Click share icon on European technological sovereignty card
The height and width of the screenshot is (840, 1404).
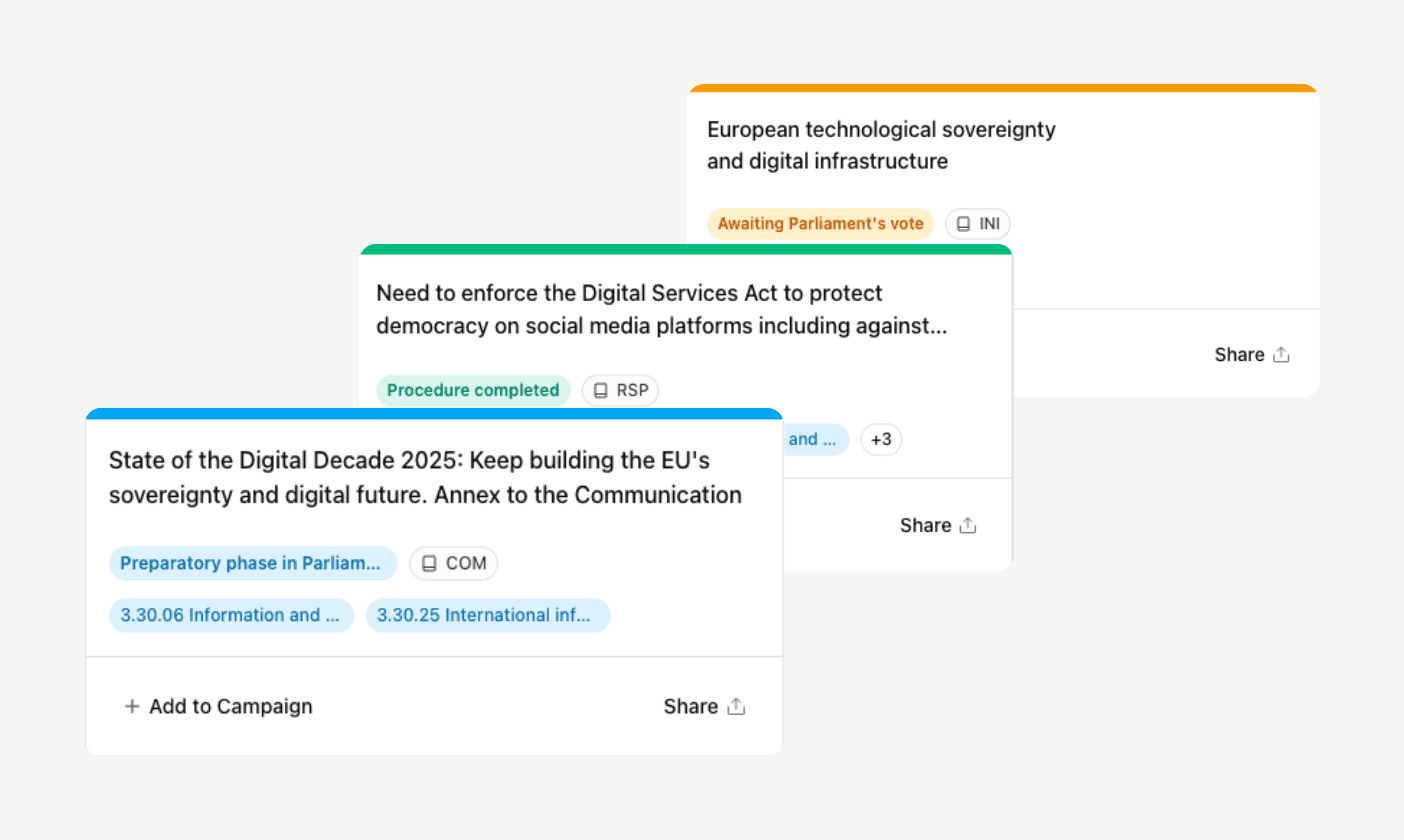(1282, 354)
